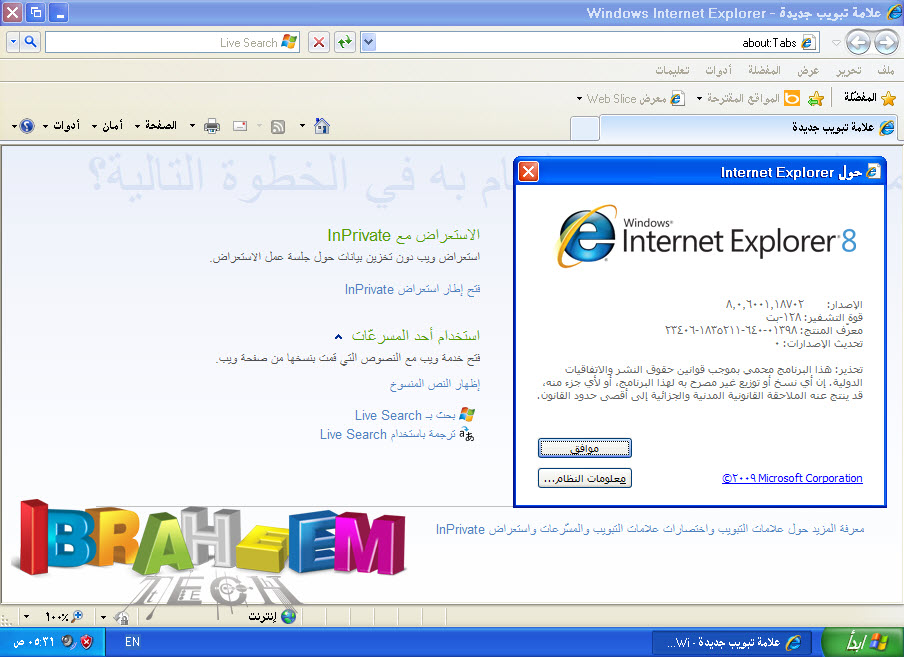Viewport: 904px width, 657px height.
Task: Click the استخدام أحد المسرعات heading
Action: pyautogui.click(x=415, y=335)
